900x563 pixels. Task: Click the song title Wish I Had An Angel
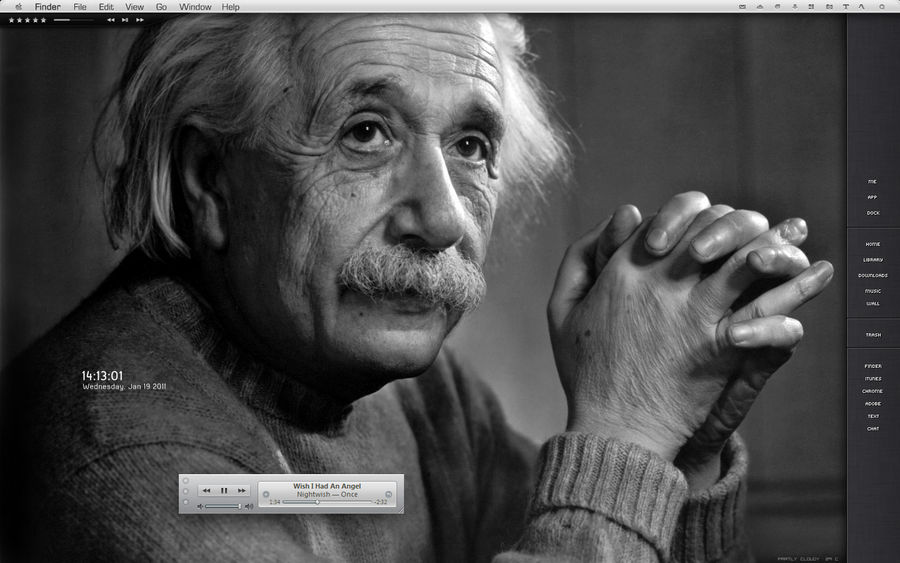[x=327, y=486]
